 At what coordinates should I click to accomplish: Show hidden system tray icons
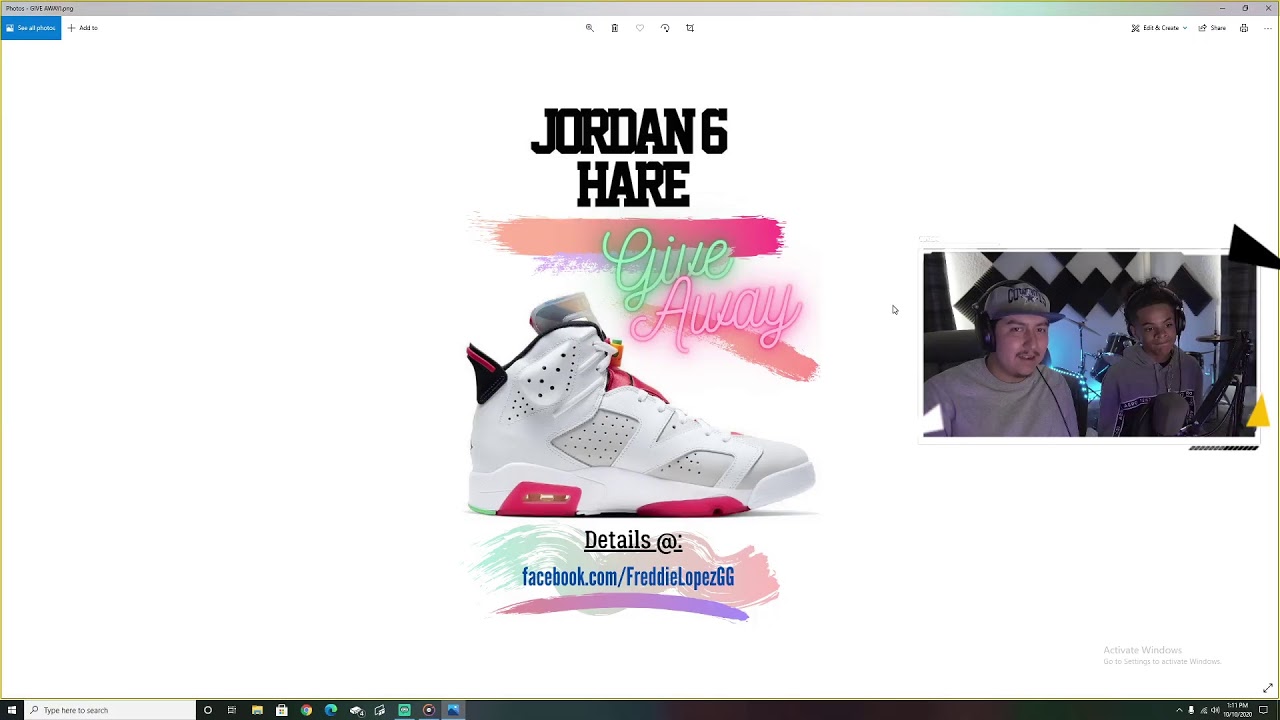(x=1179, y=710)
